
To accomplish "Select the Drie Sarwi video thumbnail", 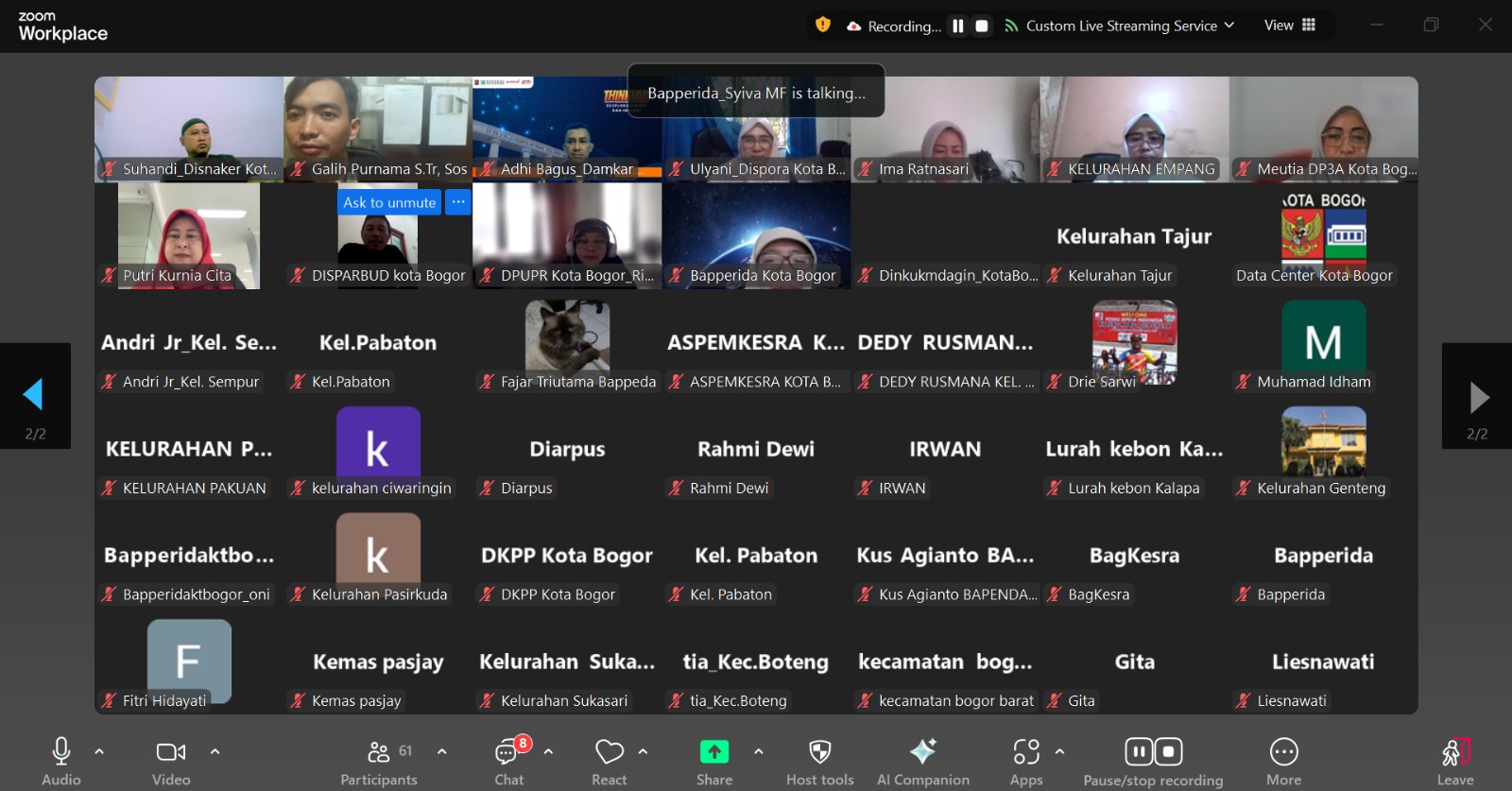I will [x=1134, y=343].
